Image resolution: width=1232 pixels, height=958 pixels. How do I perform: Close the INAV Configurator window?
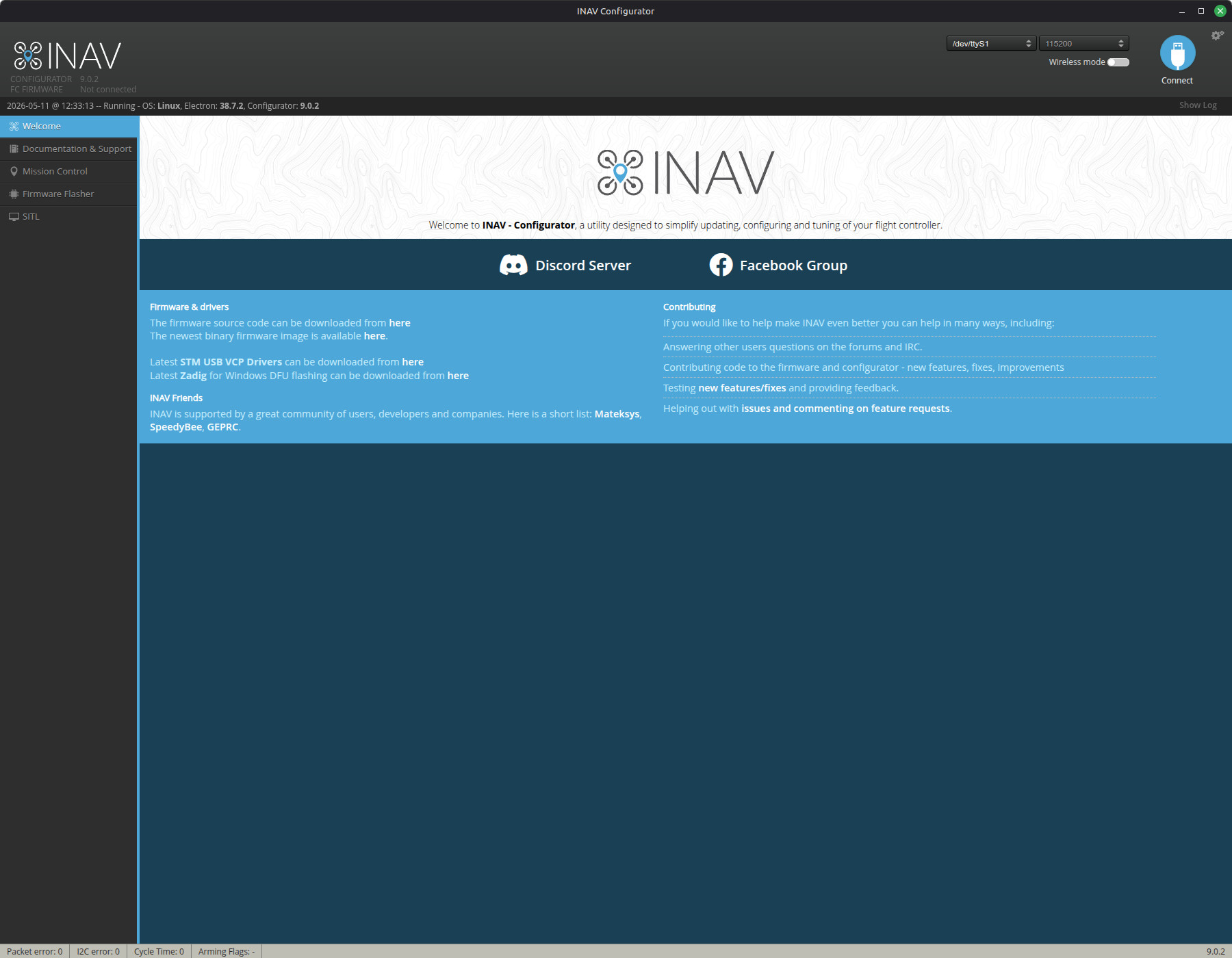click(x=1220, y=11)
